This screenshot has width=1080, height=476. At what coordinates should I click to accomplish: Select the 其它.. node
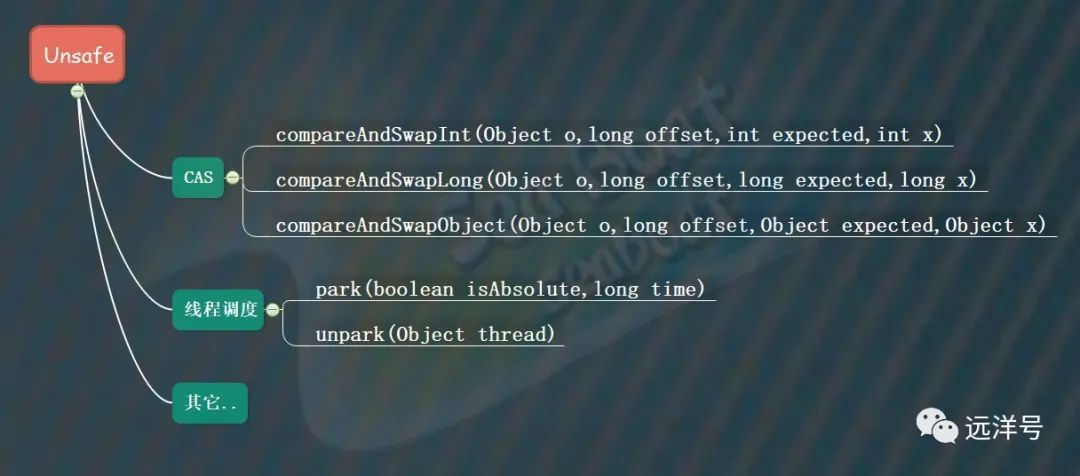coord(209,403)
